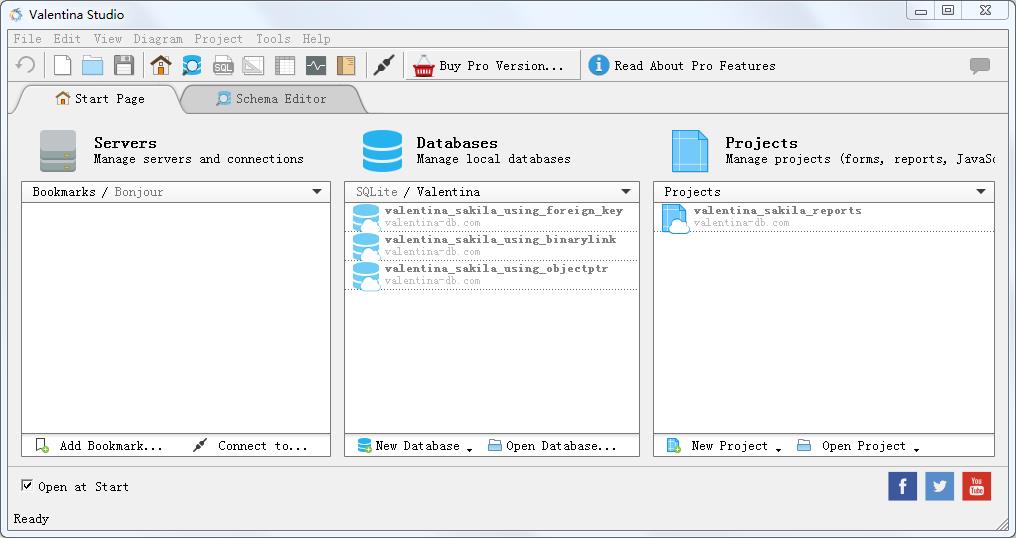Image resolution: width=1016 pixels, height=538 pixels.
Task: Open the Facebook page icon
Action: tap(903, 486)
